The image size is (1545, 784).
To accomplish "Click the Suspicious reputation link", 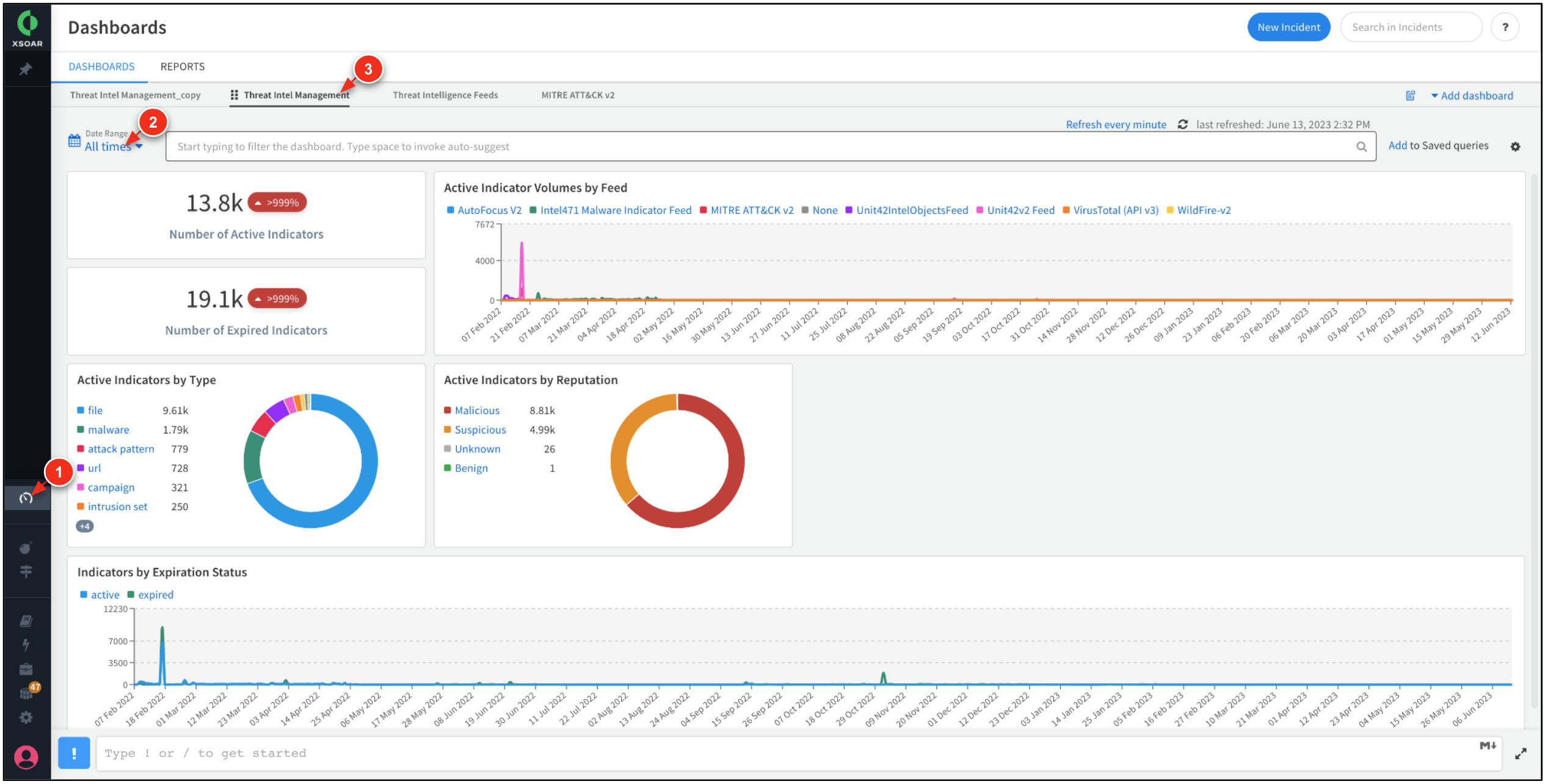I will click(481, 430).
